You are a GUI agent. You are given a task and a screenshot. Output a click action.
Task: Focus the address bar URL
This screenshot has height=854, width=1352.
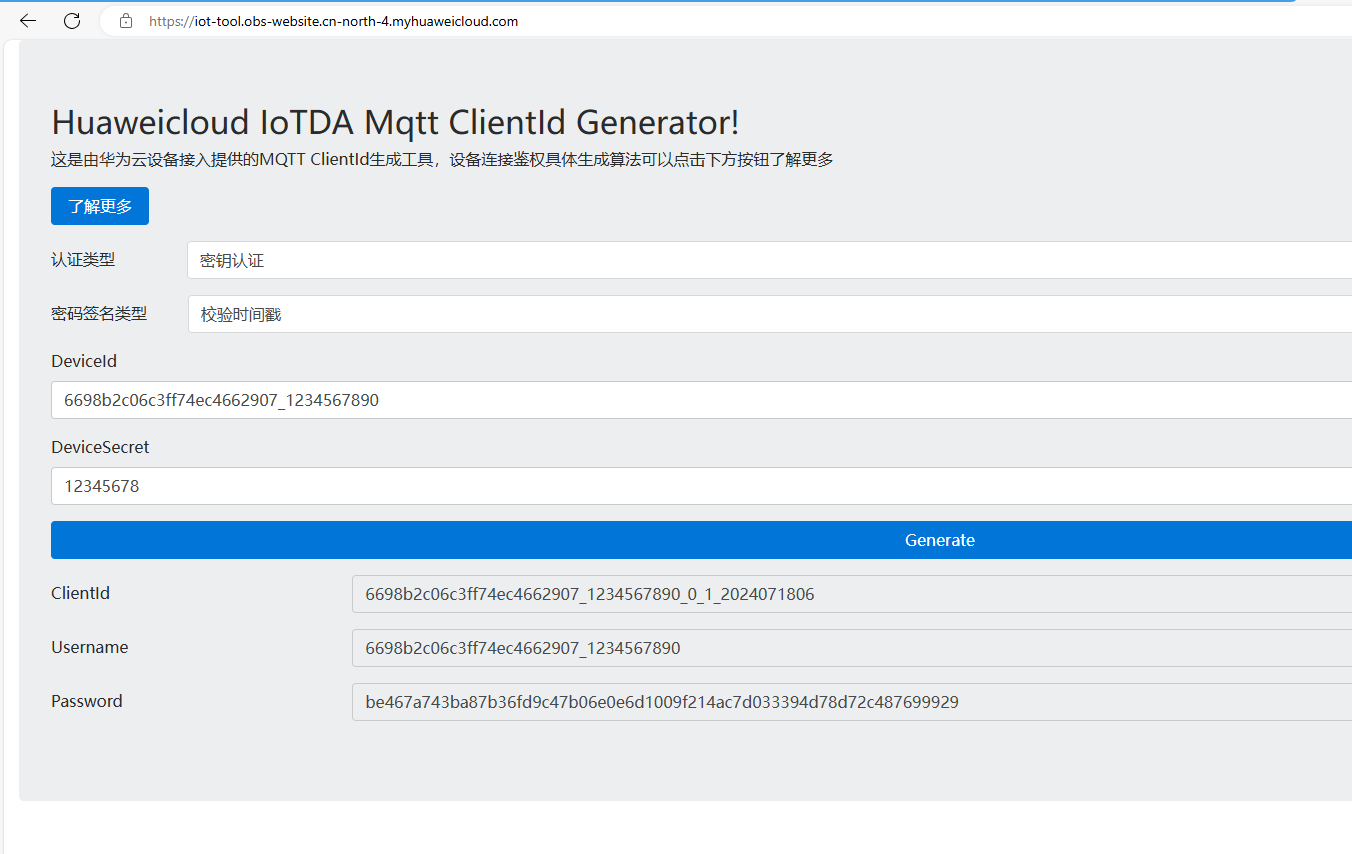pyautogui.click(x=334, y=21)
